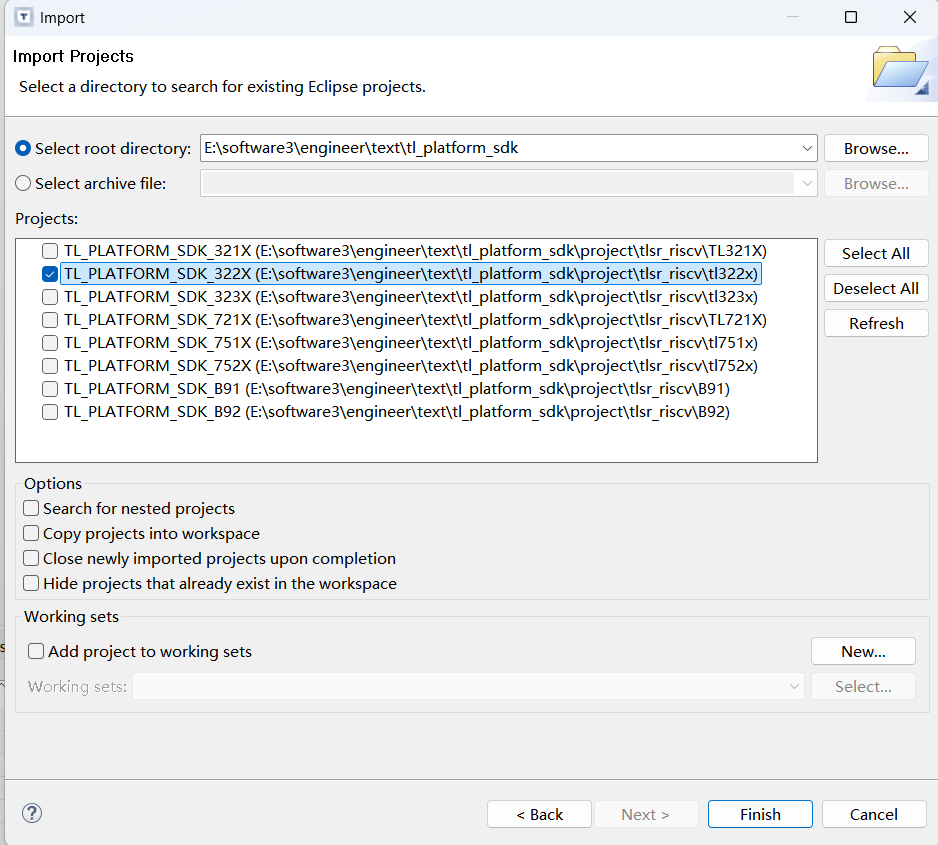
Task: Enable Close newly imported projects upon completion
Action: [x=31, y=558]
